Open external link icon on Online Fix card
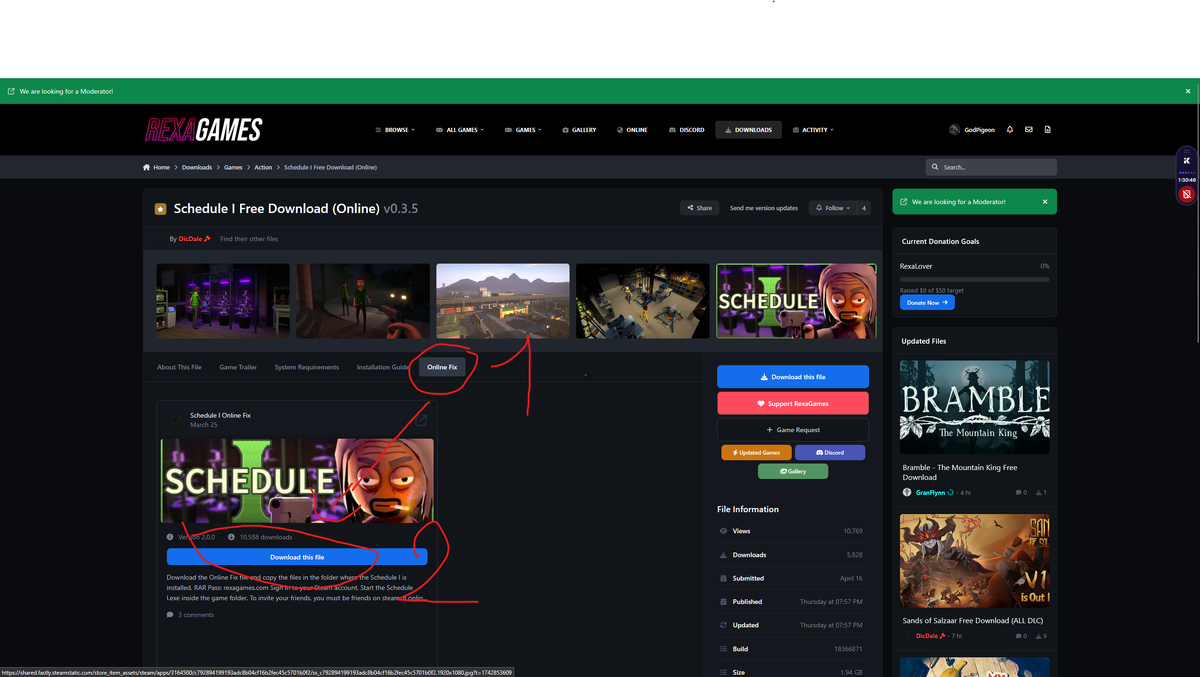 [421, 420]
